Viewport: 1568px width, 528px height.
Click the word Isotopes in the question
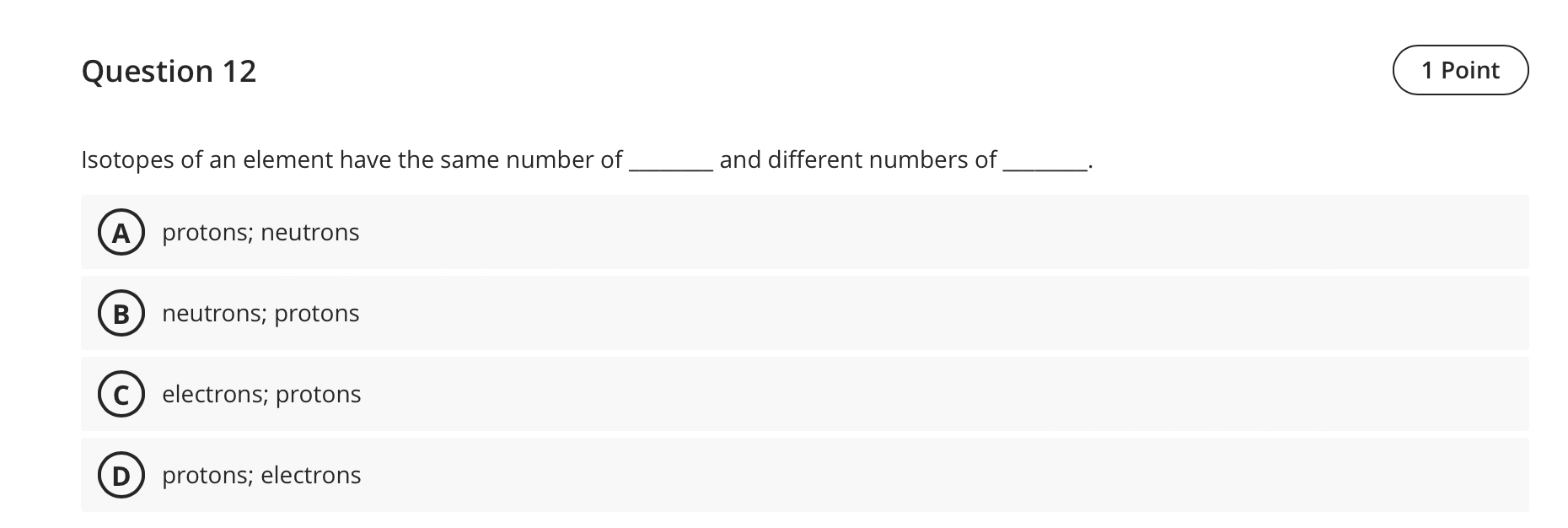(129, 159)
